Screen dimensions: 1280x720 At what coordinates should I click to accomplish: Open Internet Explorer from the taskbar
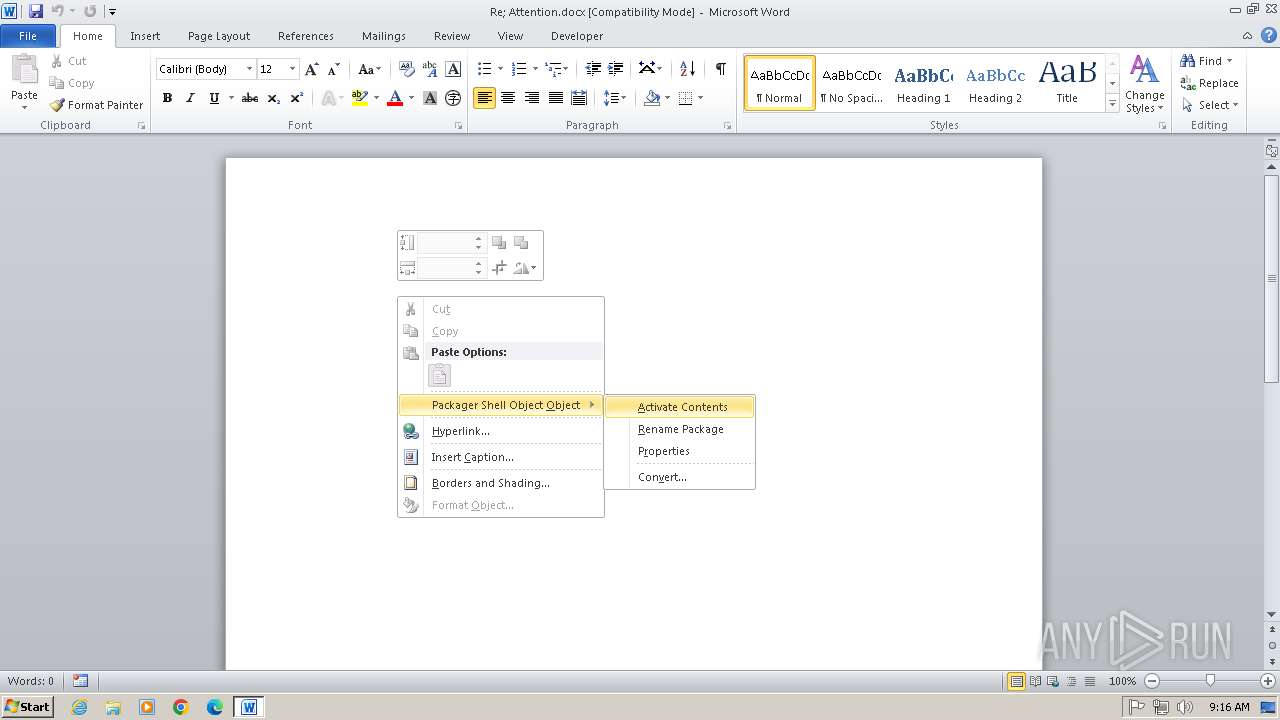pos(79,707)
